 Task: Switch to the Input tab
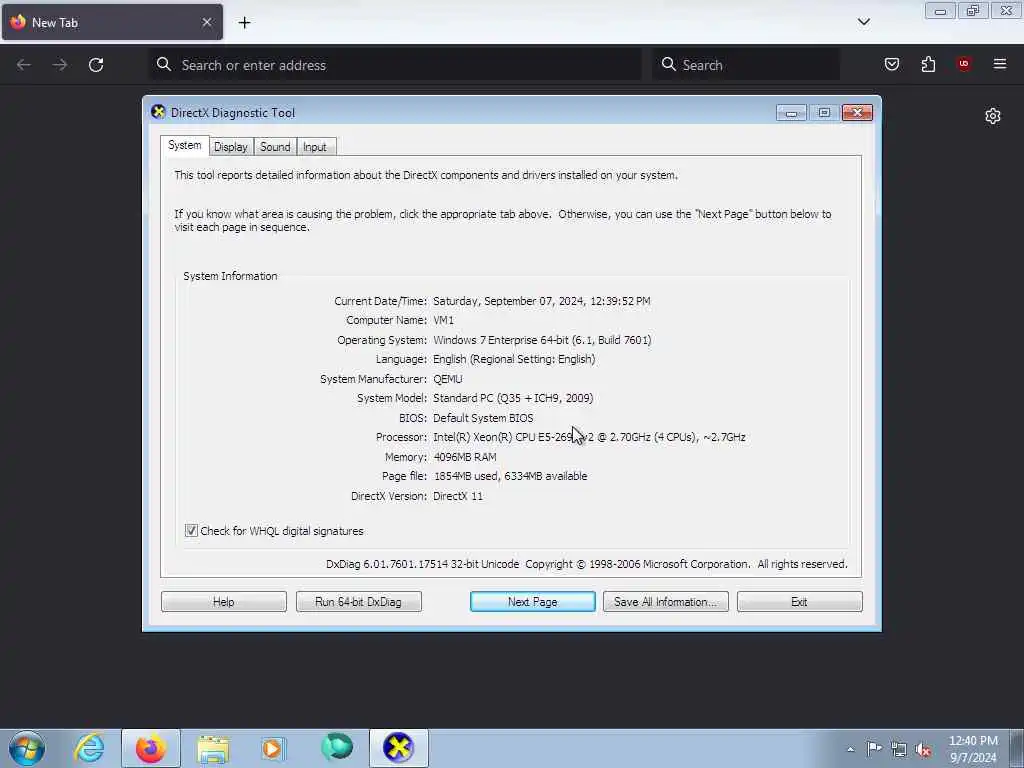pyautogui.click(x=315, y=147)
